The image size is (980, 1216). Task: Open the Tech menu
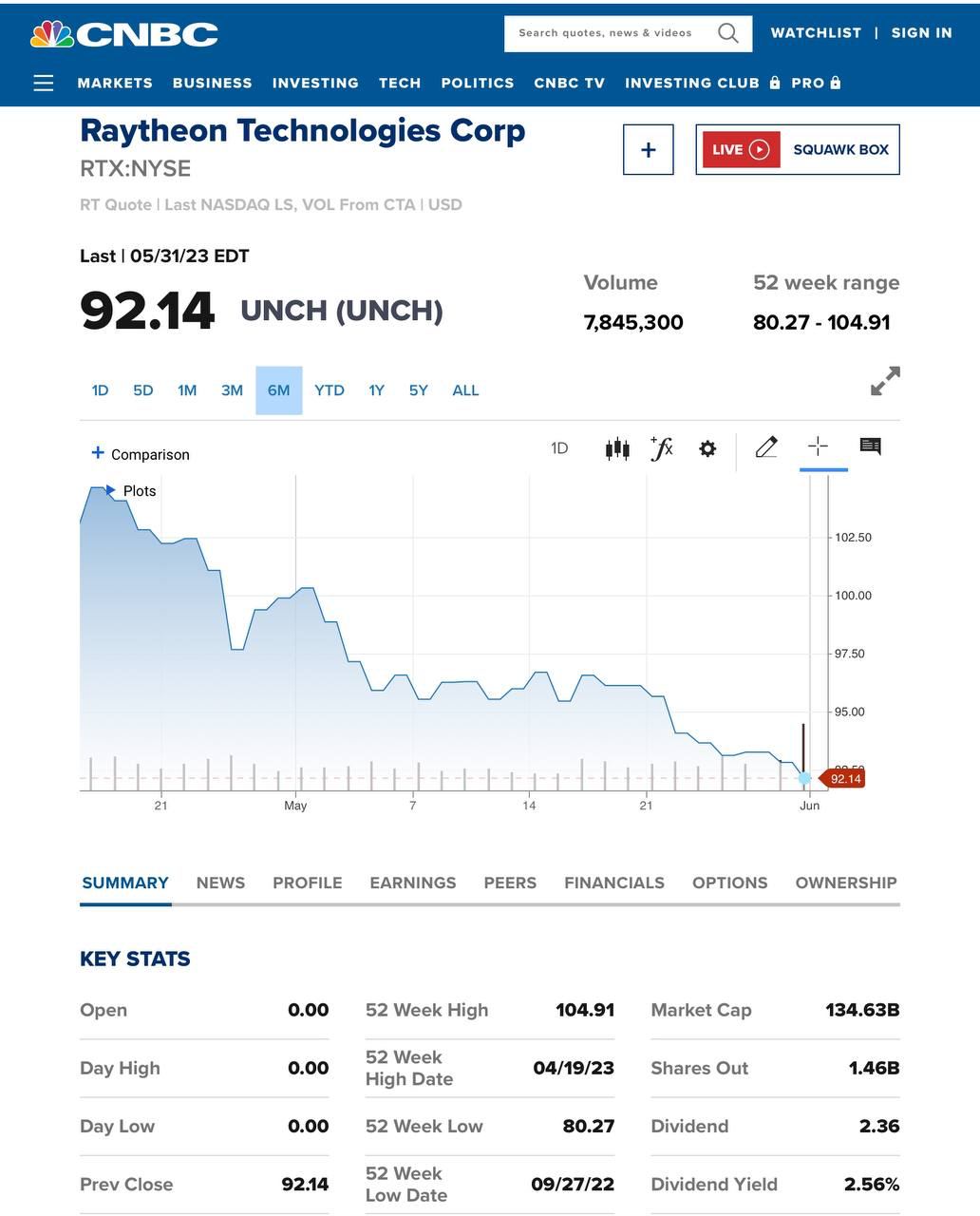pos(400,83)
